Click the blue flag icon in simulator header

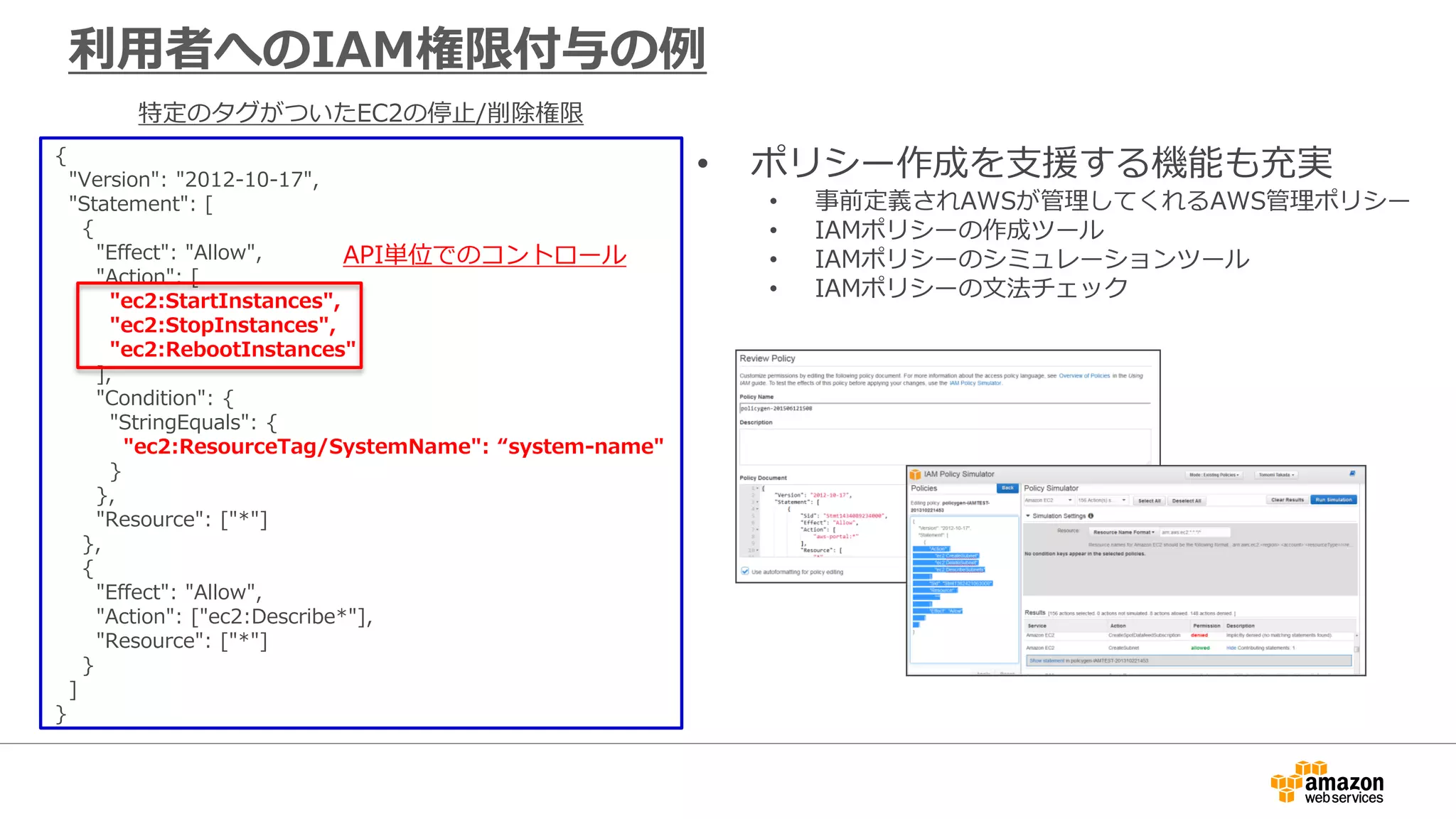(1351, 473)
